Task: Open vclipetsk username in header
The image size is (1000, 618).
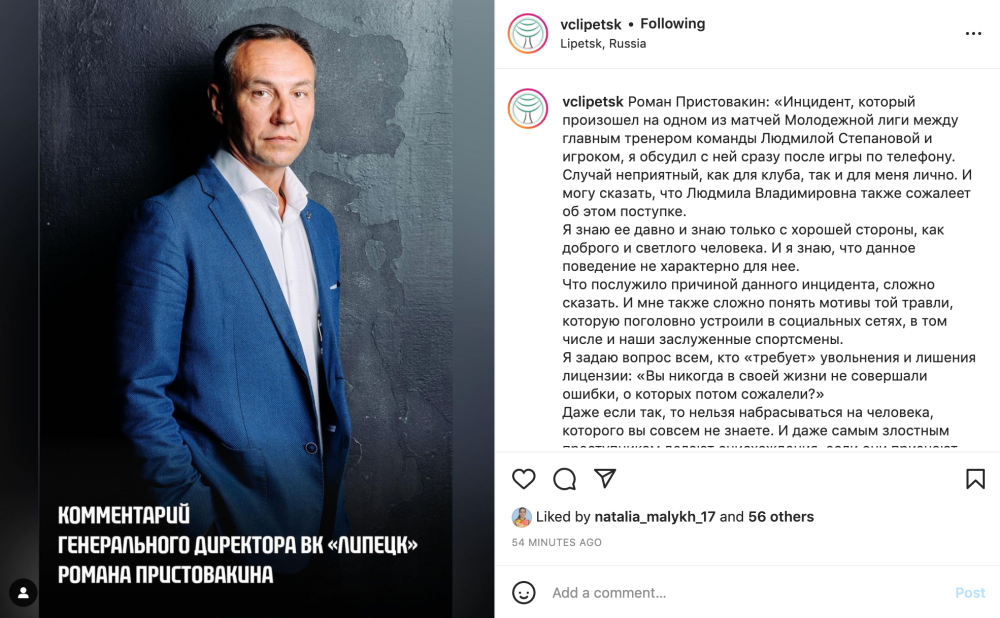Action: tap(591, 24)
